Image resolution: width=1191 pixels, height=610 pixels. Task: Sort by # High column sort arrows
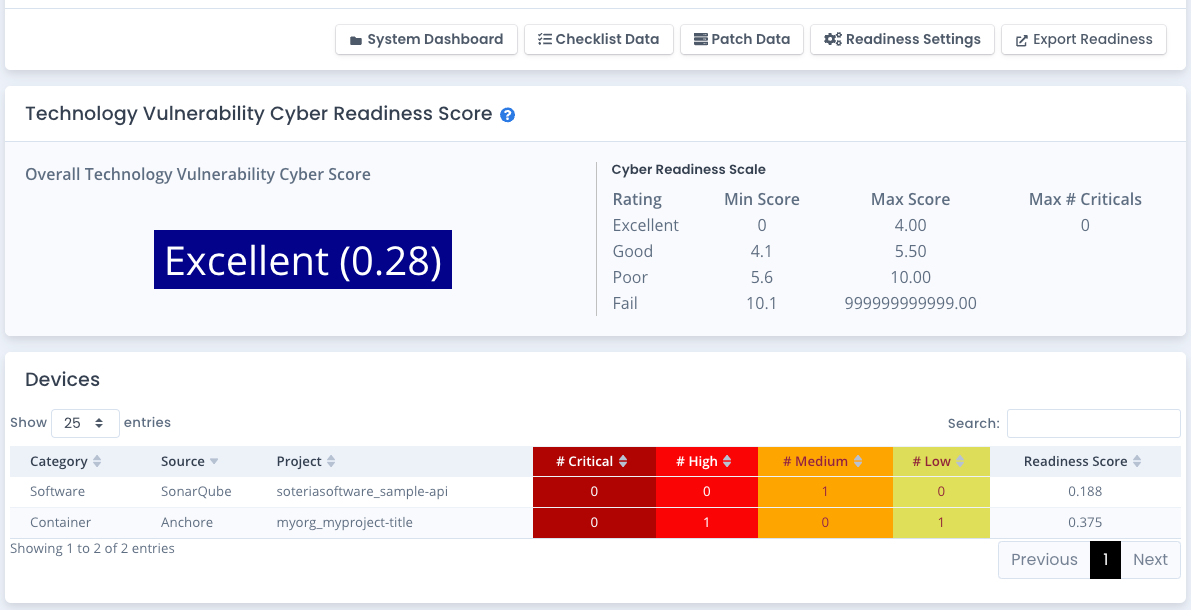[x=727, y=461]
